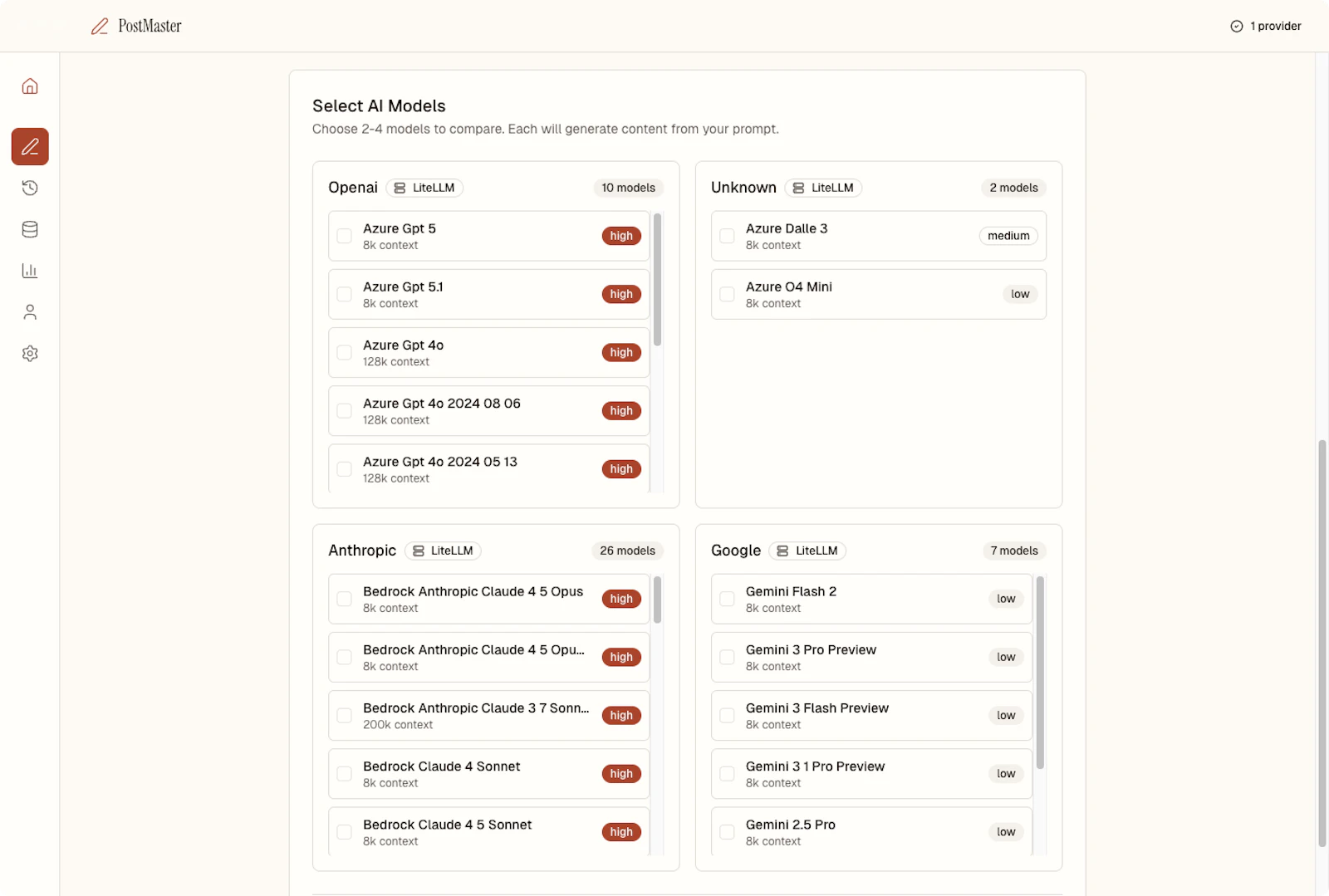Click the Gemini 2.5 Pro model name
The height and width of the screenshot is (896, 1329).
tap(790, 825)
